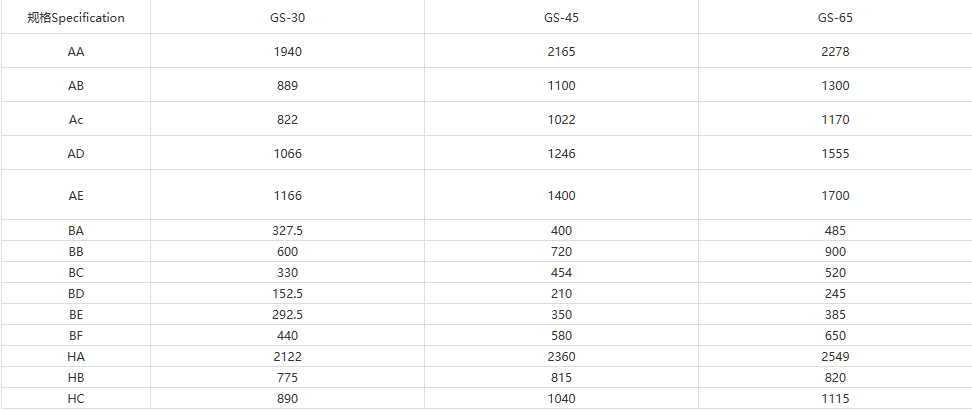Select the GS-30 column header

pyautogui.click(x=287, y=17)
